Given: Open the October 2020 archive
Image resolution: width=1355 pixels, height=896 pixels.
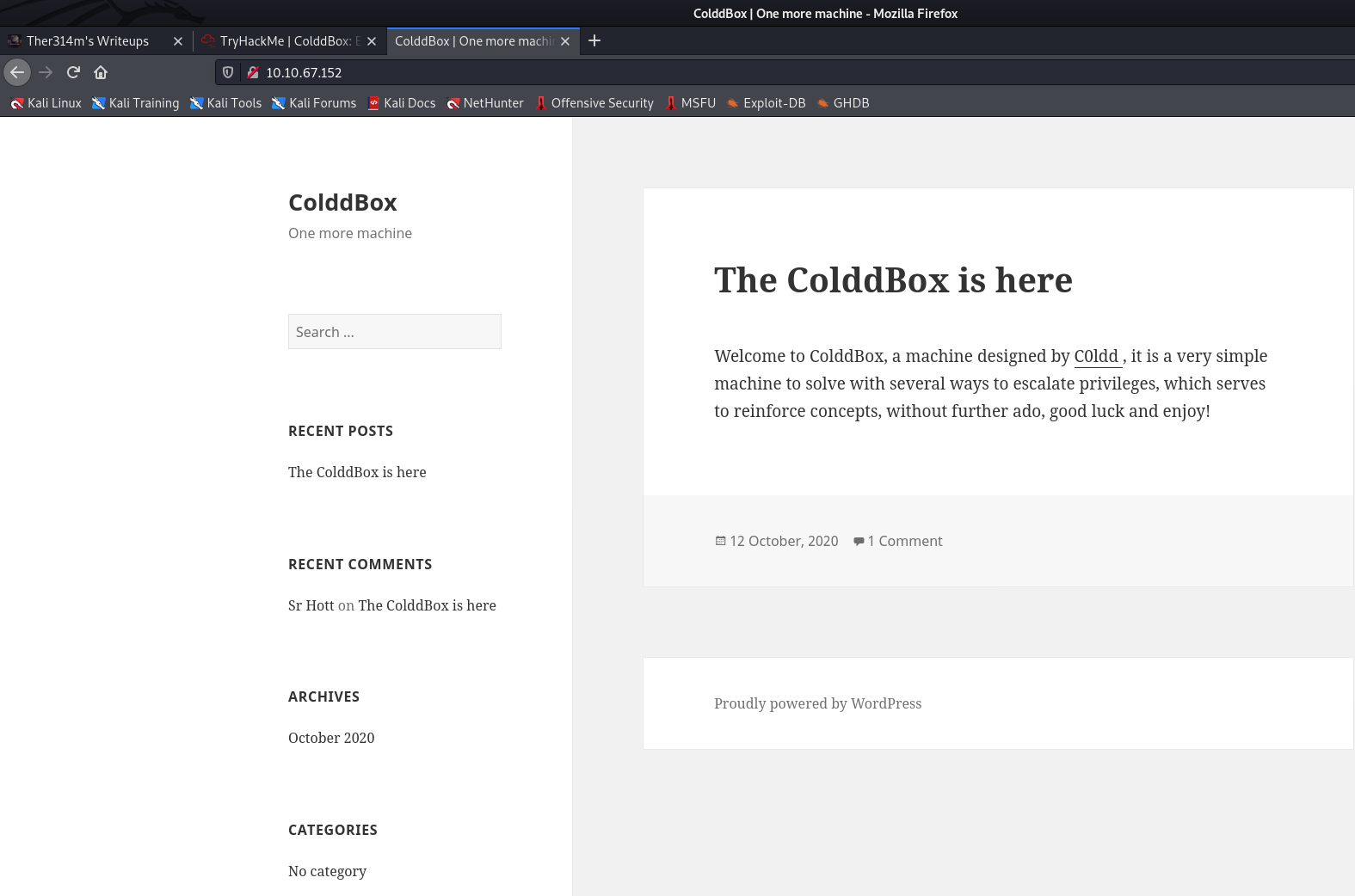Looking at the screenshot, I should 331,738.
